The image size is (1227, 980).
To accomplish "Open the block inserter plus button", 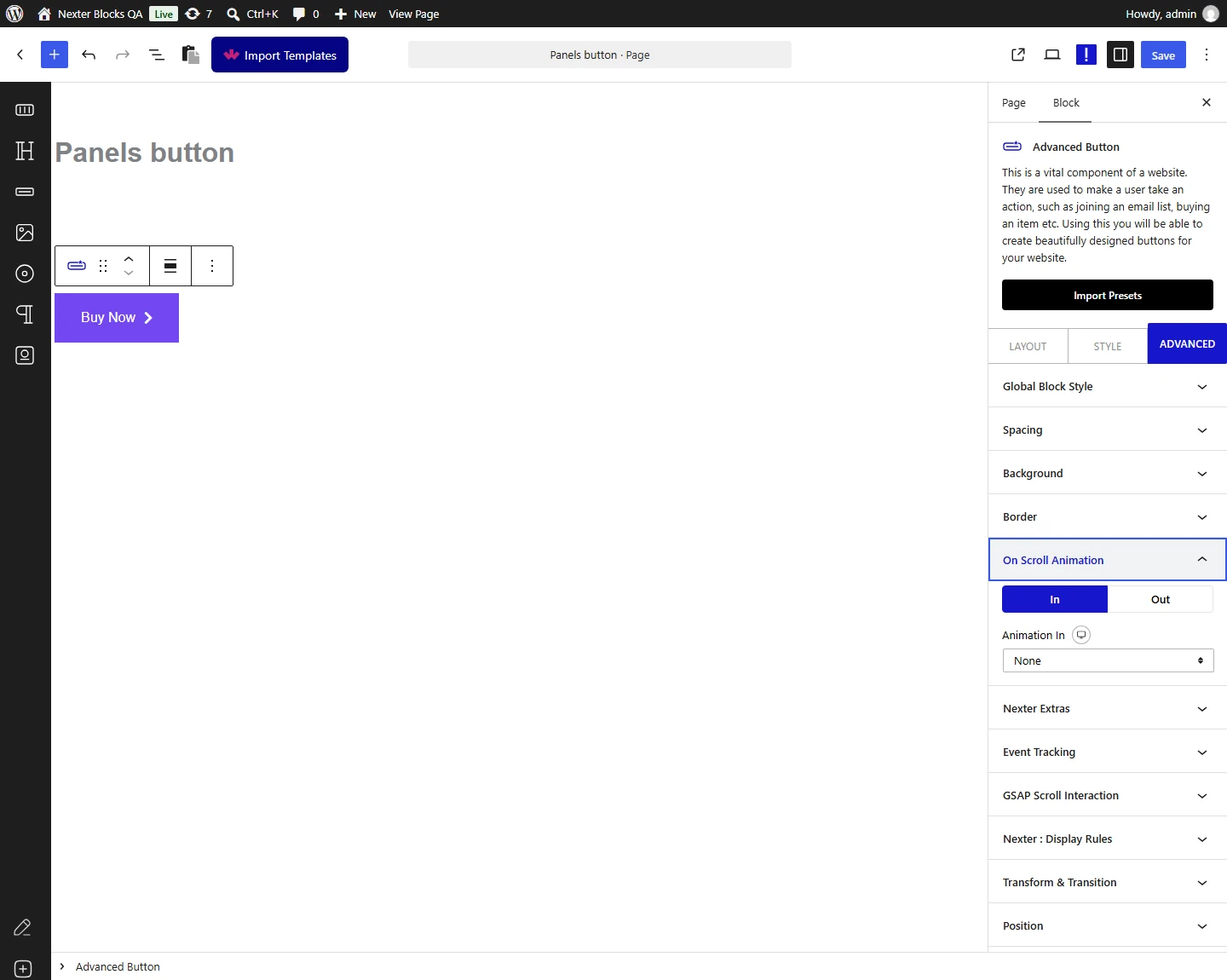I will pyautogui.click(x=55, y=55).
